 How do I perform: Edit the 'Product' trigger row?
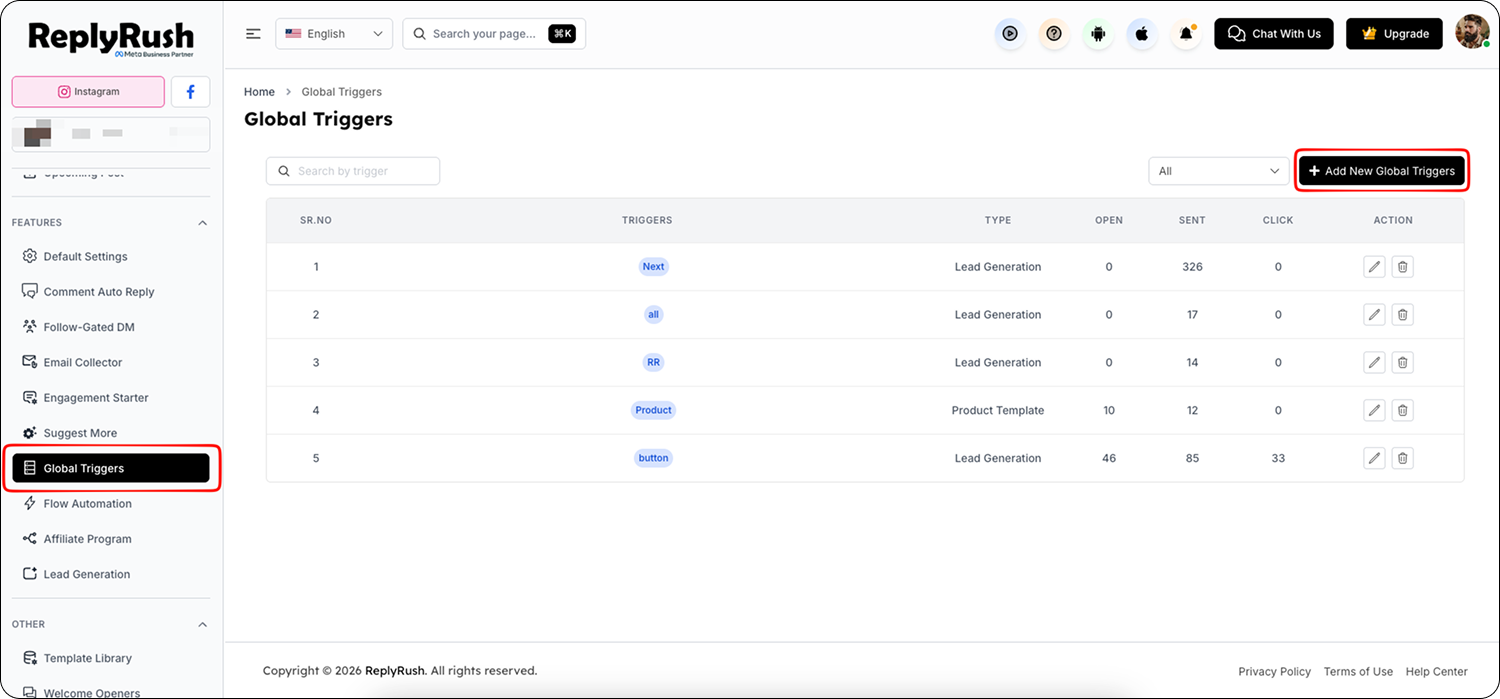1375,410
